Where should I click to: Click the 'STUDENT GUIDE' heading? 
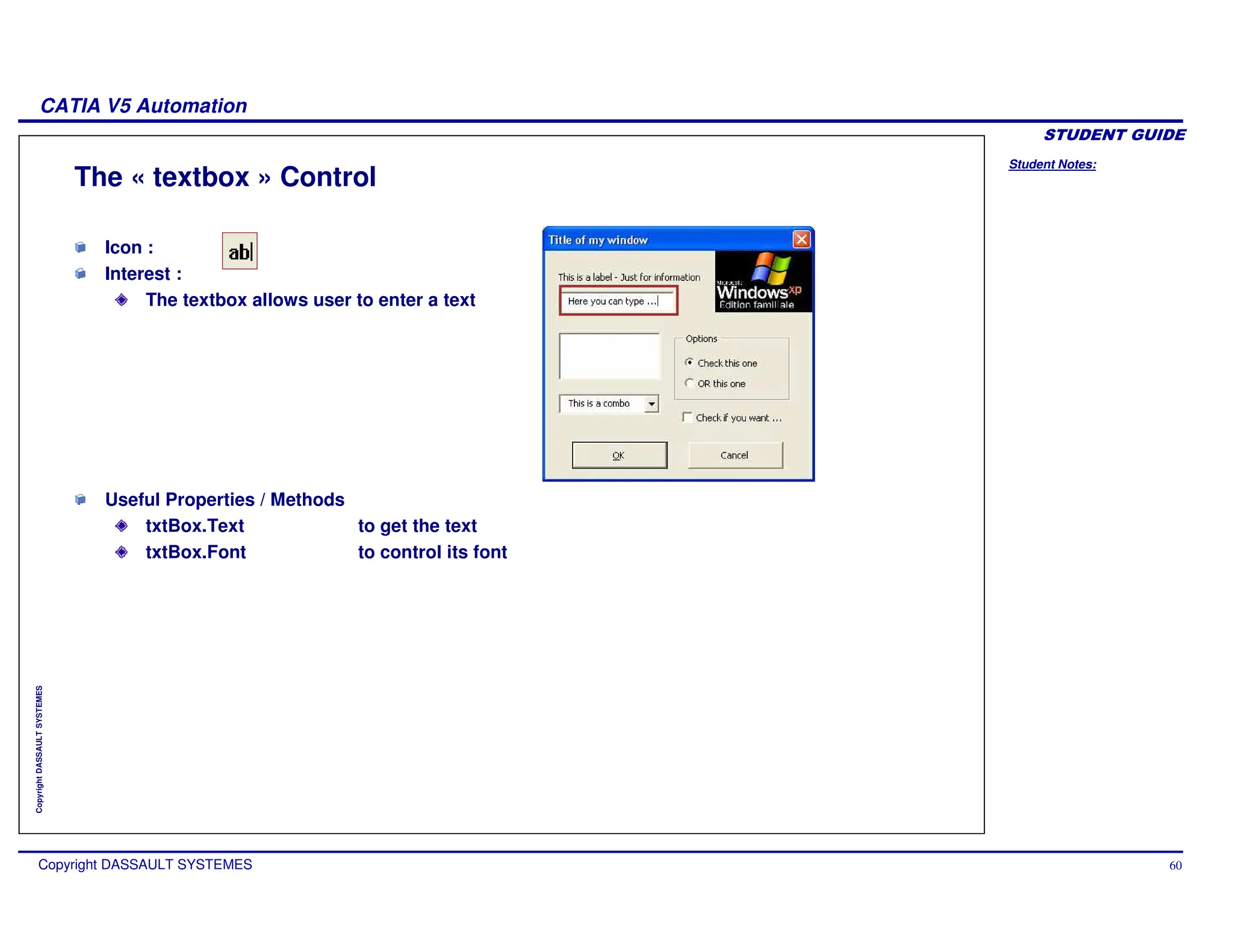tap(1114, 135)
